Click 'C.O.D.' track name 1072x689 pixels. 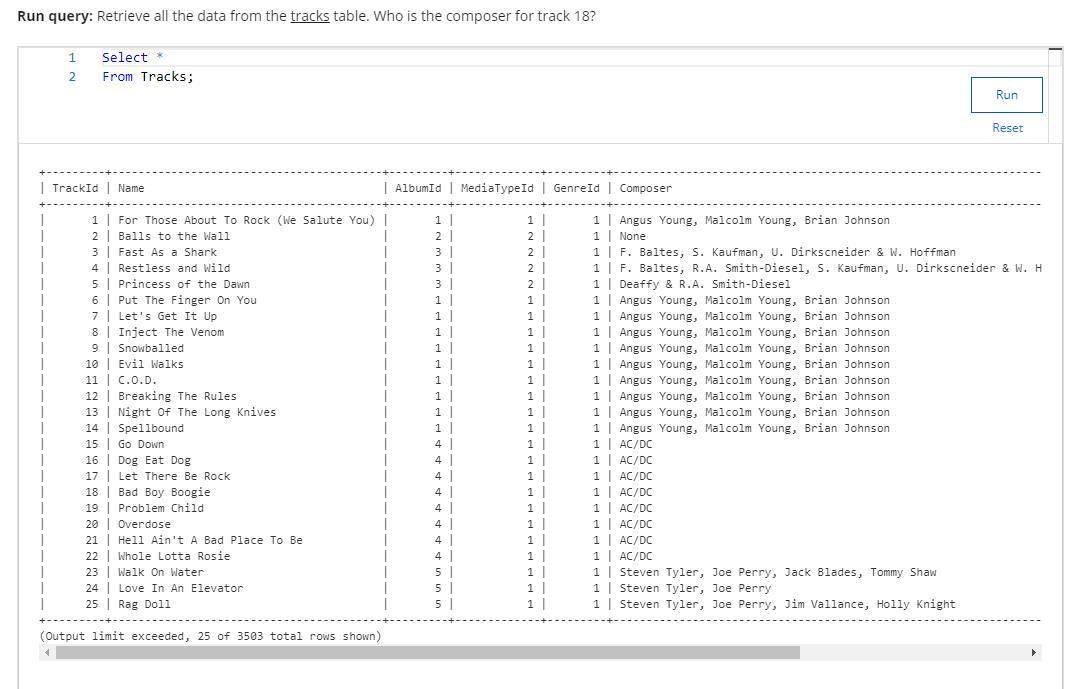pyautogui.click(x=137, y=380)
